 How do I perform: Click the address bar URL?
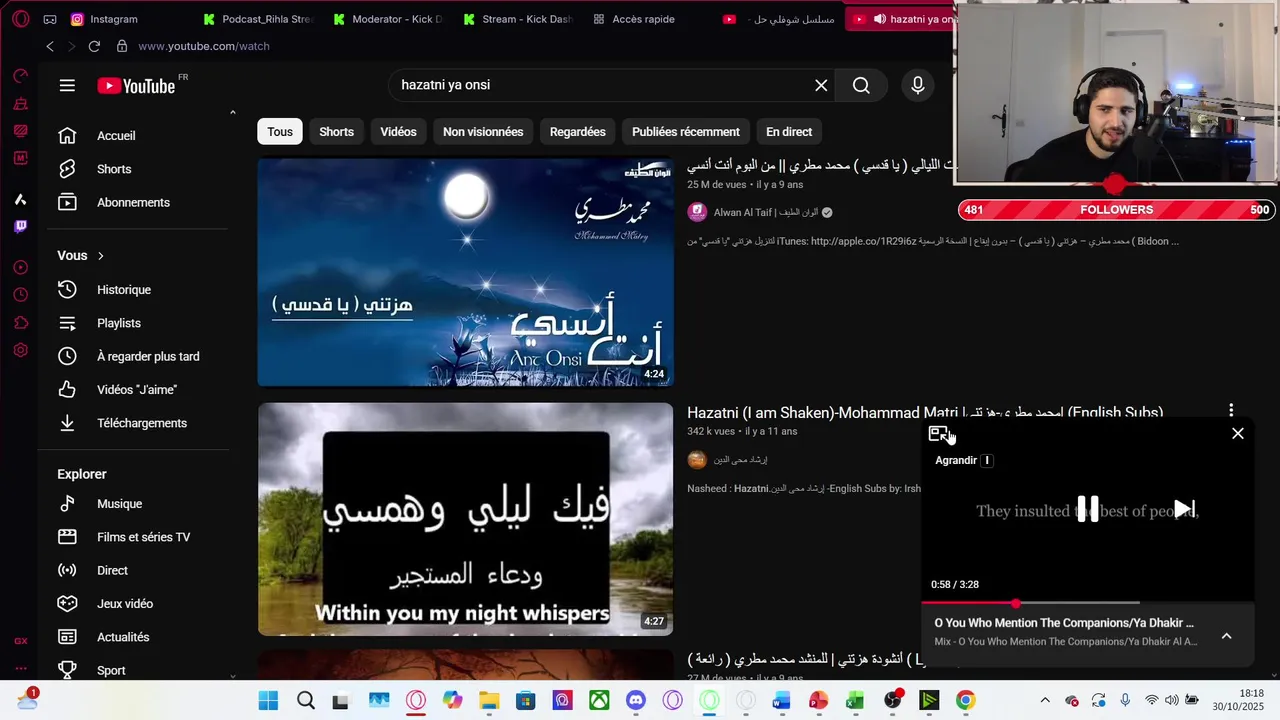pos(204,46)
